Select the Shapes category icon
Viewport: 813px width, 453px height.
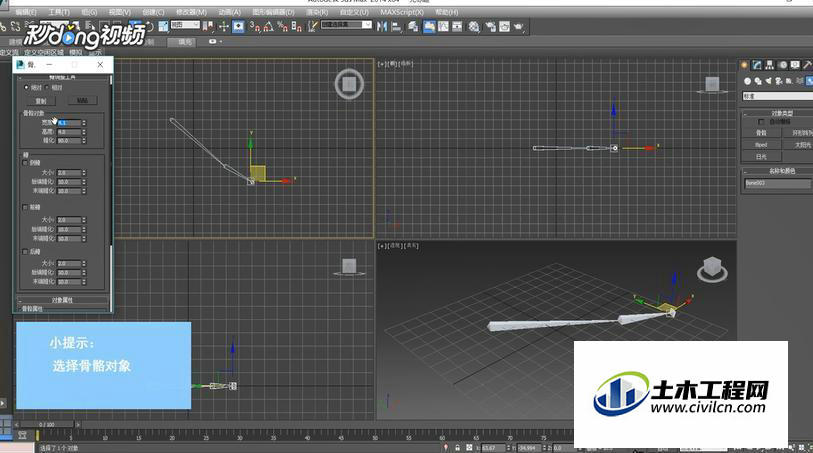[x=758, y=81]
